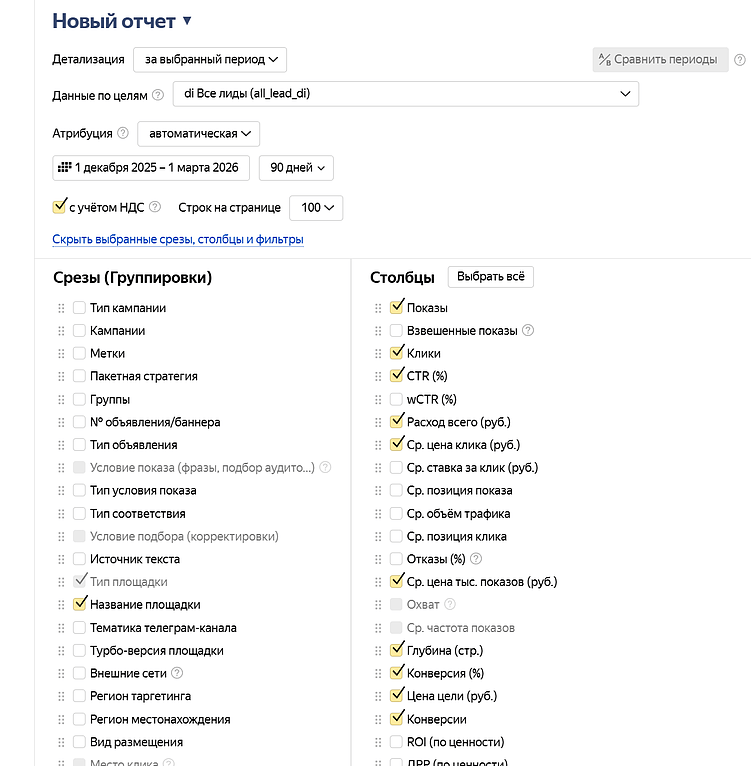Enable Взвешенные показы column checkbox
This screenshot has height=766, width=751.
(396, 330)
